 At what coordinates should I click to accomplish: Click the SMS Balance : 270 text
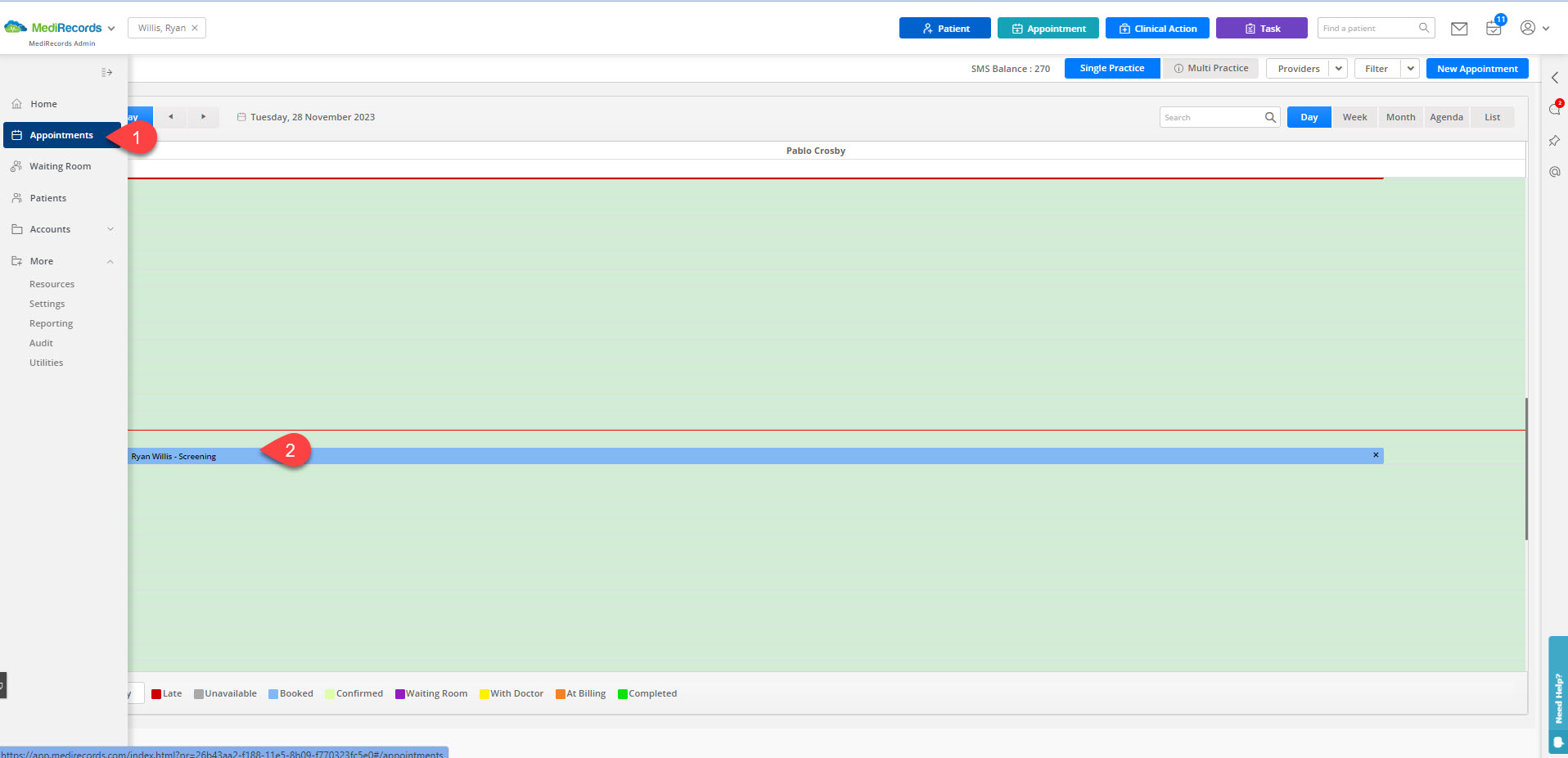1010,69
